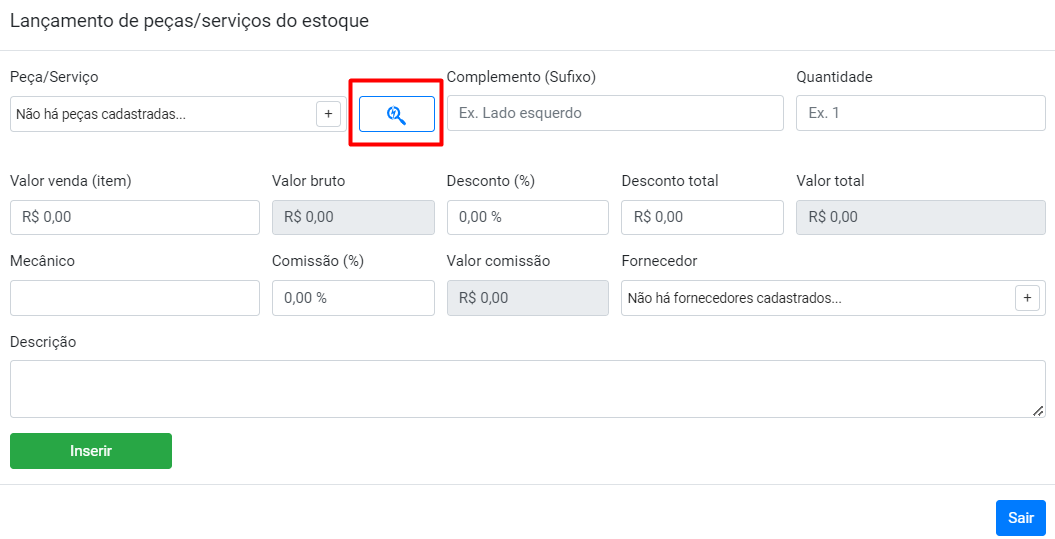Add new supplier with plus icon
The height and width of the screenshot is (539, 1055).
(x=1027, y=298)
